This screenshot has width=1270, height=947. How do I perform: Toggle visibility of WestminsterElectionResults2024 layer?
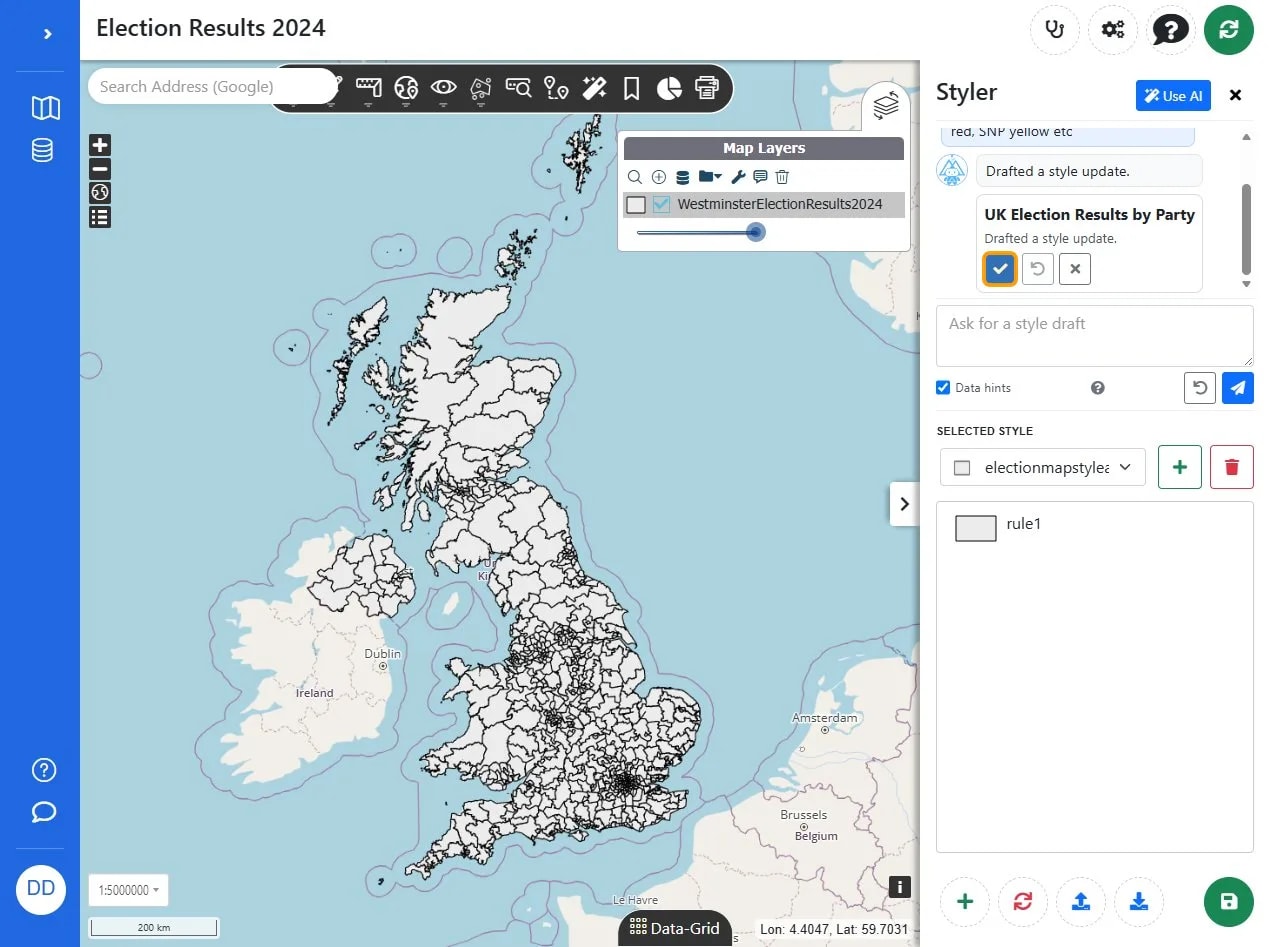coord(661,204)
